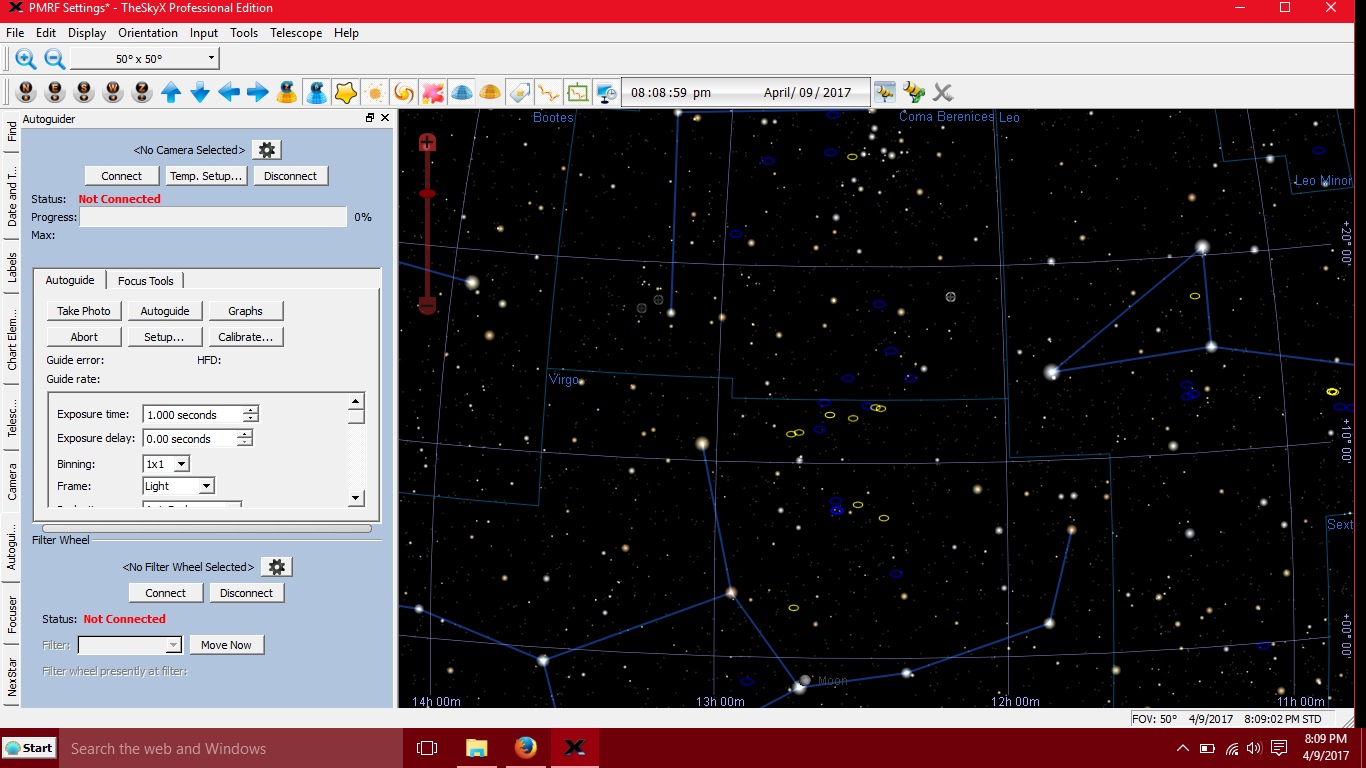
Task: Open camera settings gear next to No Camera Selected
Action: [266, 150]
